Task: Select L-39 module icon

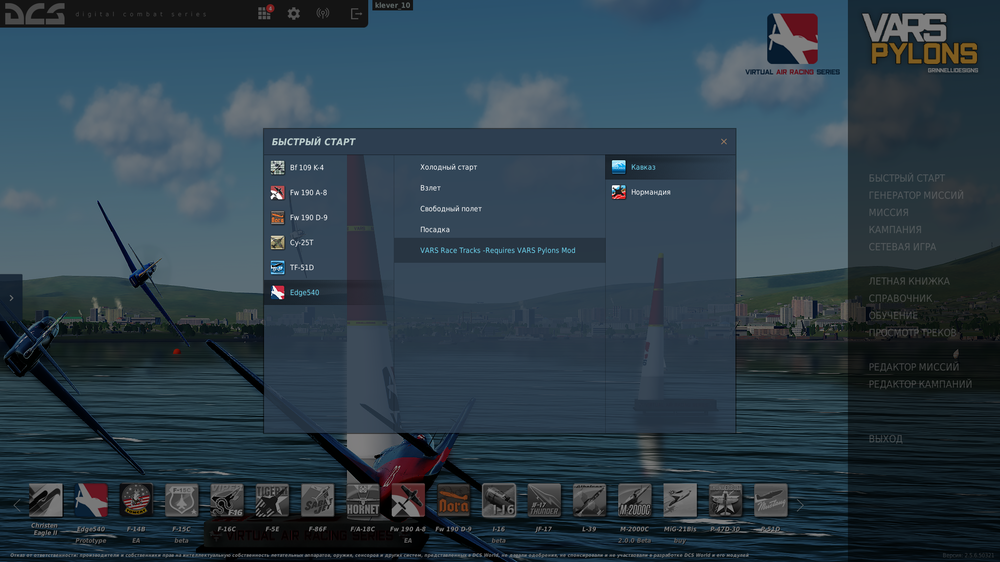Action: [x=589, y=500]
